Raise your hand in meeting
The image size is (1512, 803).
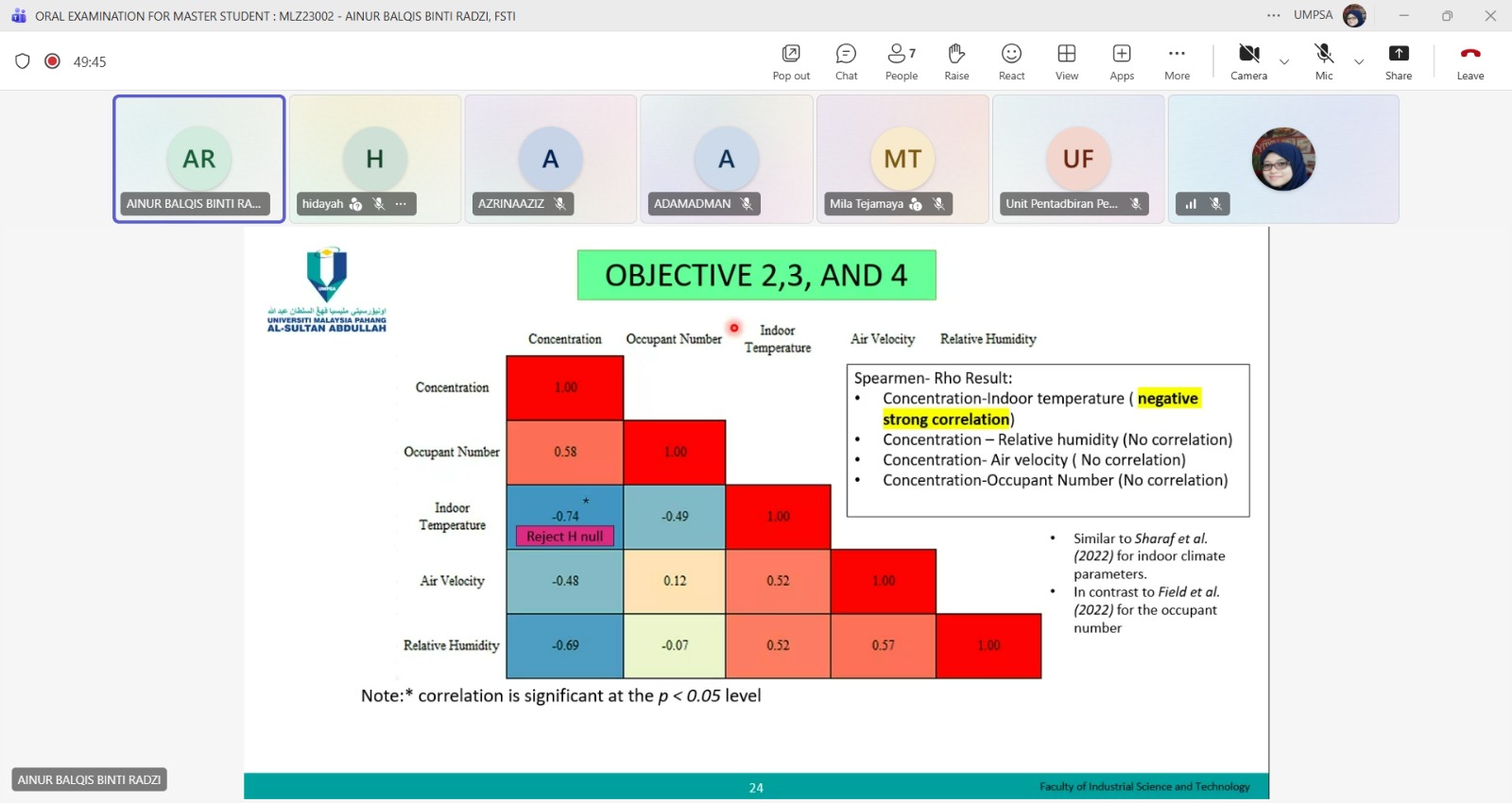point(956,61)
